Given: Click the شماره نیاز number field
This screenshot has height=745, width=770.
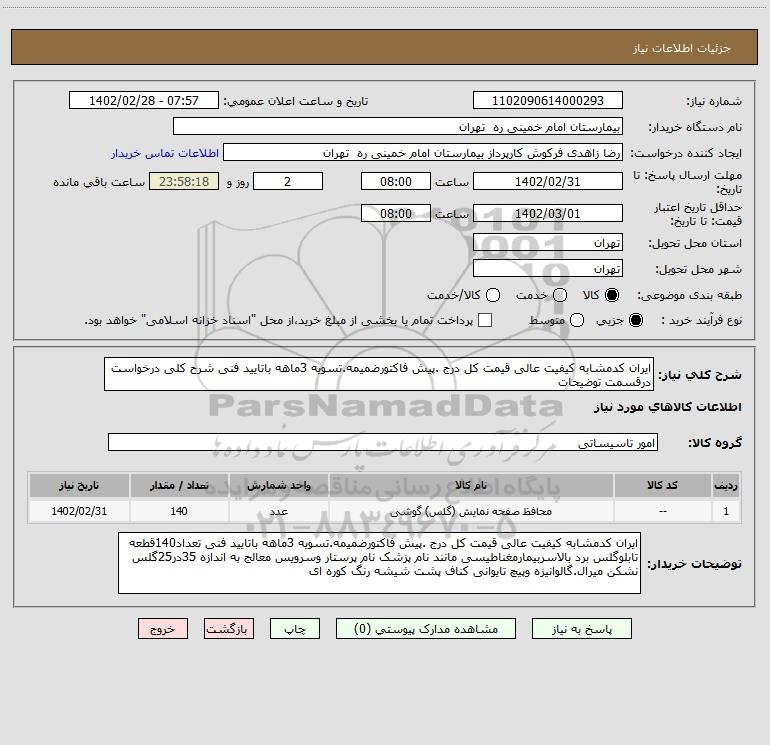Looking at the screenshot, I should [548, 101].
